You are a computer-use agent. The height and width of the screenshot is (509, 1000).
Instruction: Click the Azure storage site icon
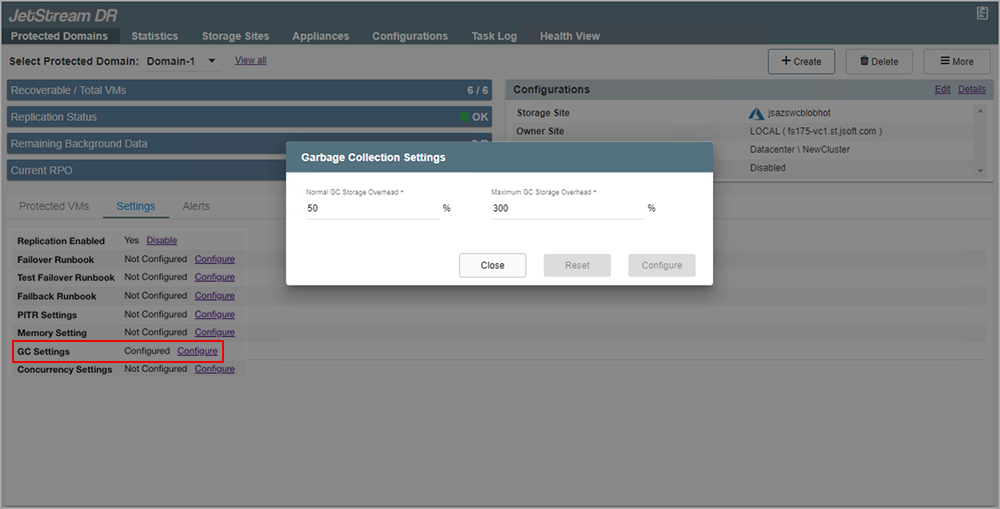point(756,113)
